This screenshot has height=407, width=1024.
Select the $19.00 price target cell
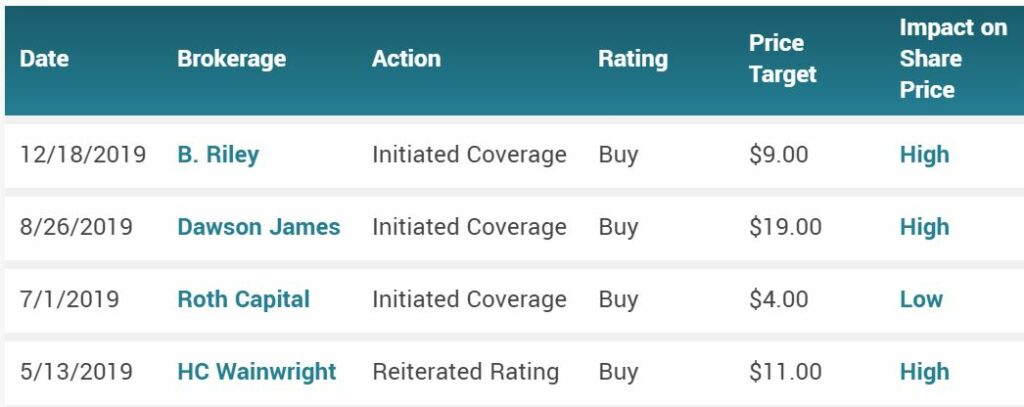(x=786, y=227)
